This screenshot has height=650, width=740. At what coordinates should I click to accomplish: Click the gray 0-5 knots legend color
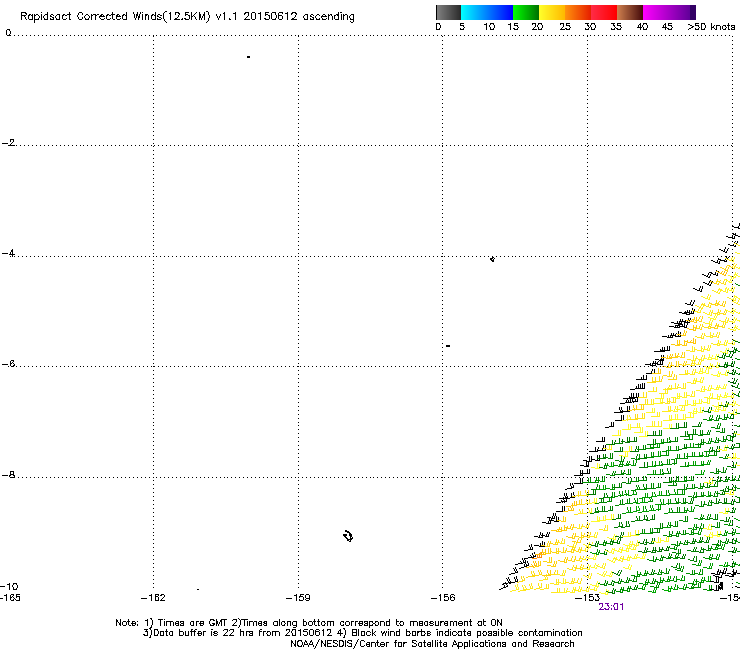[448, 12]
